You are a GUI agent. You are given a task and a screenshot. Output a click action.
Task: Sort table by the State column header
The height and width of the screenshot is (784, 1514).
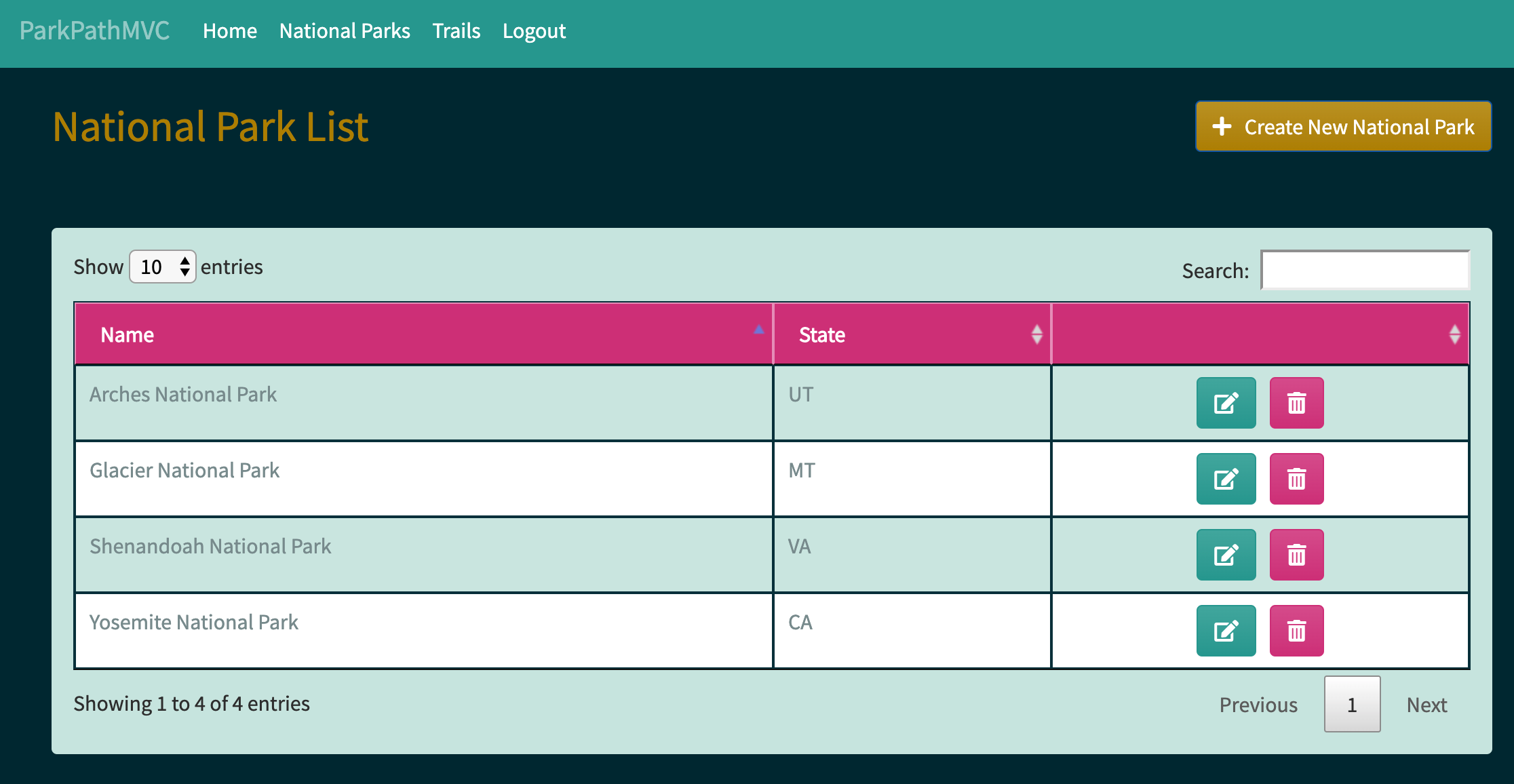[x=912, y=334]
